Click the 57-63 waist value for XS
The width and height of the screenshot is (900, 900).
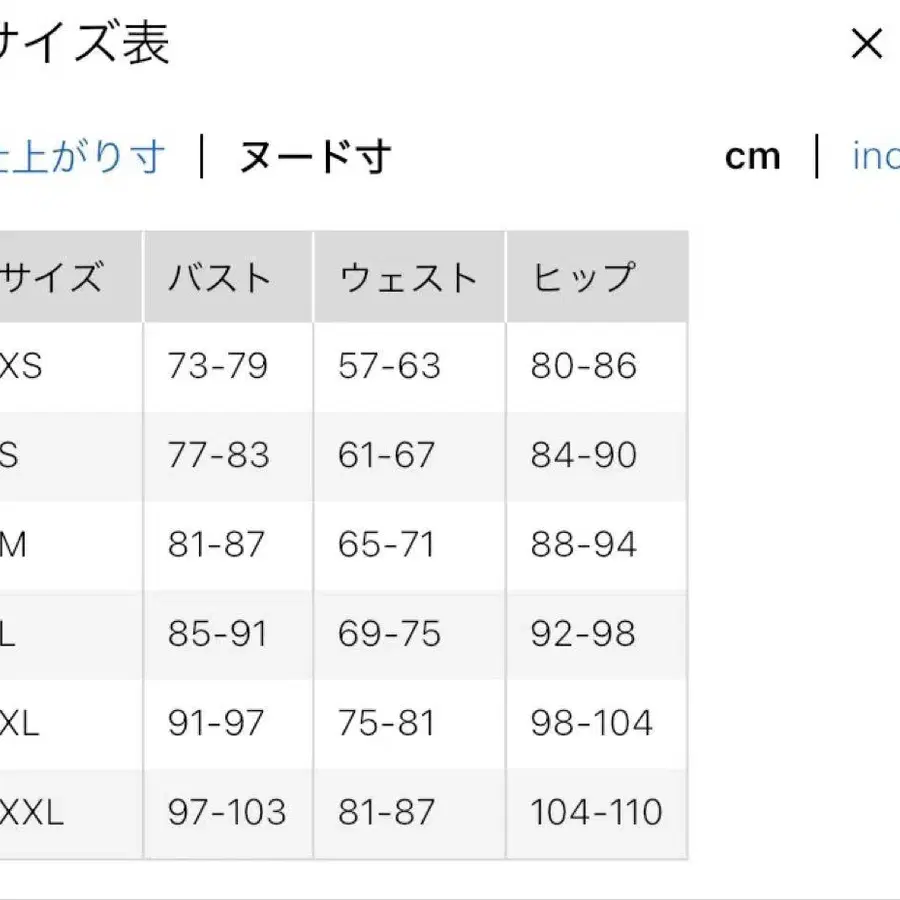386,366
